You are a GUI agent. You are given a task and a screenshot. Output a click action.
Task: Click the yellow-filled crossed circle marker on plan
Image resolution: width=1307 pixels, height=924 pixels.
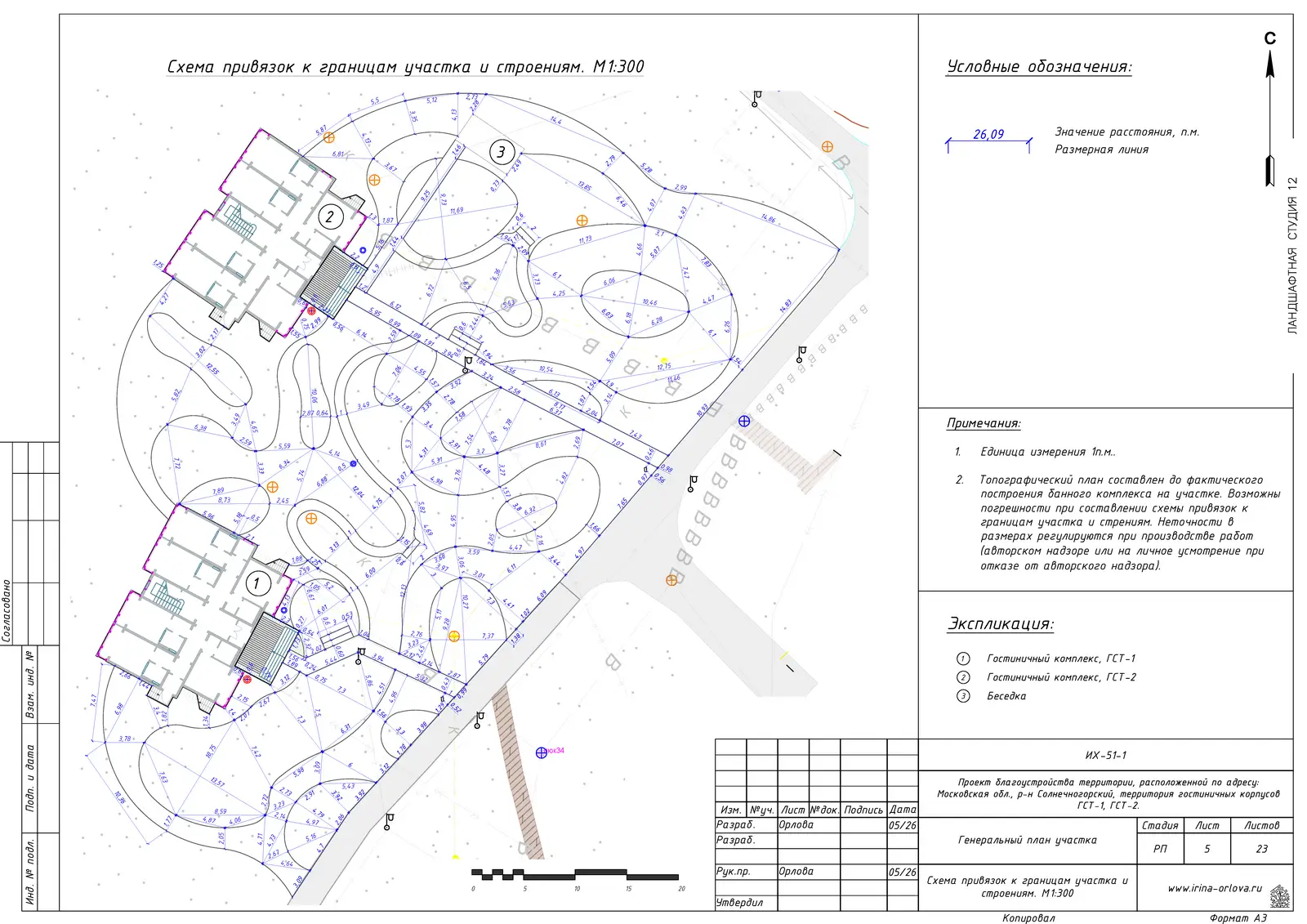tap(454, 636)
